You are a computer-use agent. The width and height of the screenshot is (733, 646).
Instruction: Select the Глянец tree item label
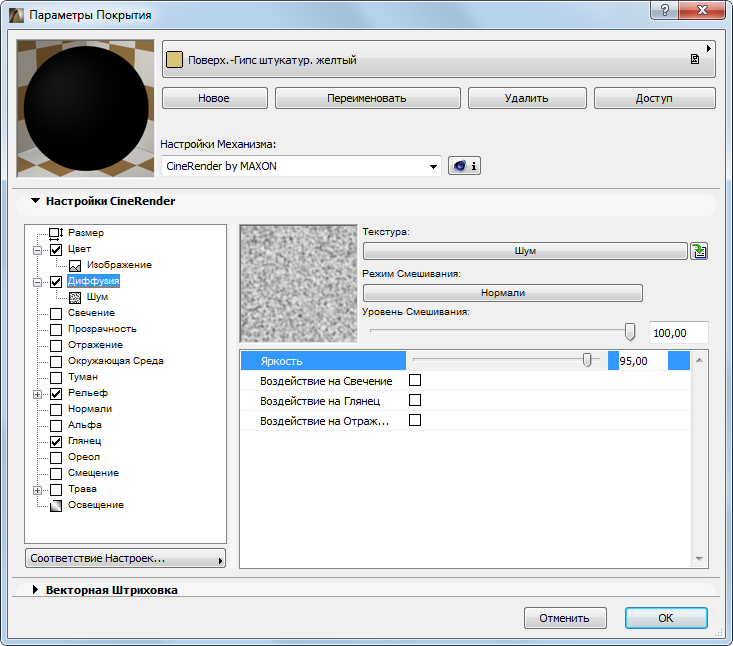[x=85, y=441]
